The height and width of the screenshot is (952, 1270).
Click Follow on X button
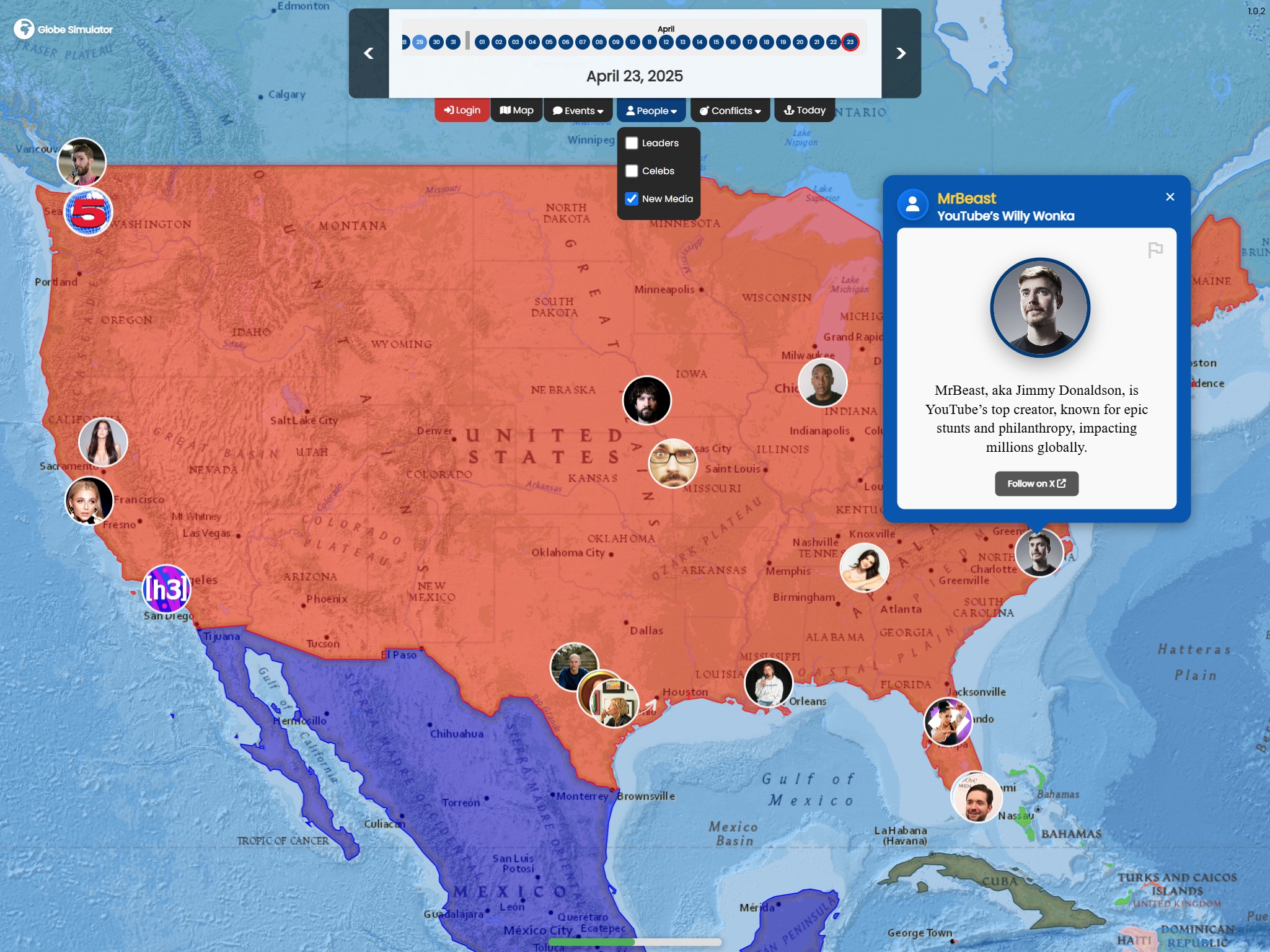click(x=1036, y=483)
